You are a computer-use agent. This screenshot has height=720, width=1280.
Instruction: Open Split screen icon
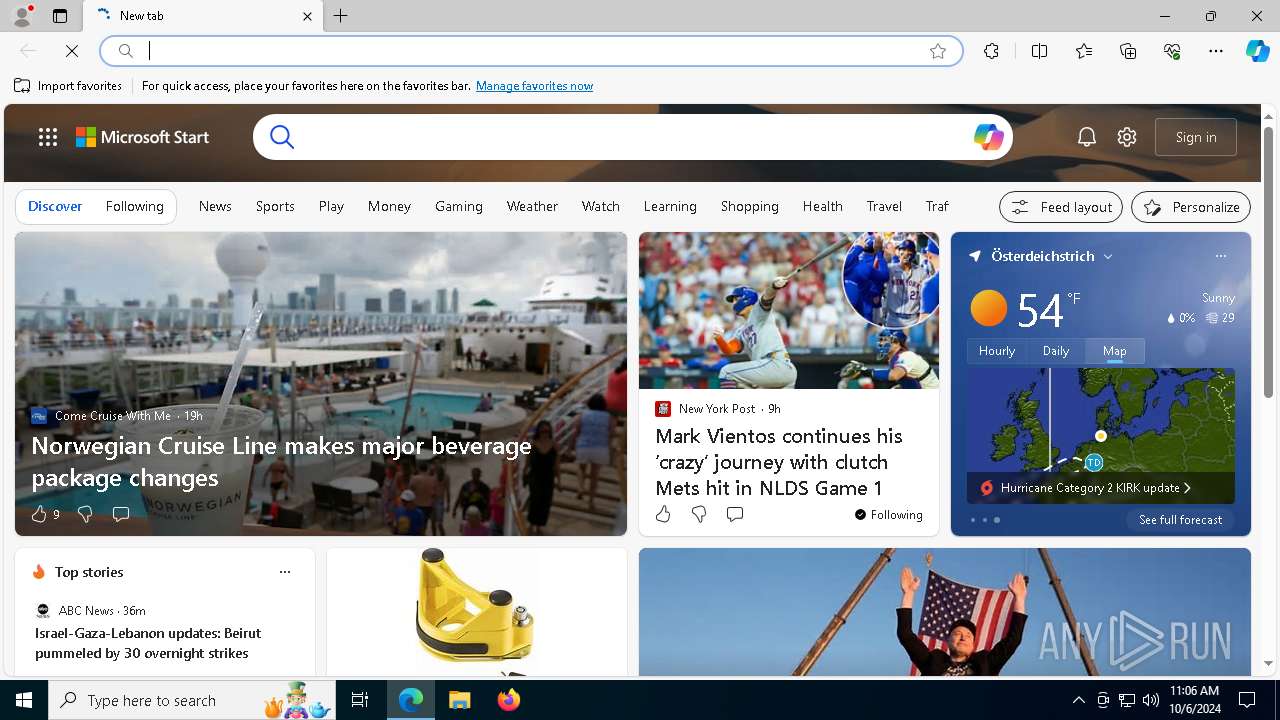point(1040,51)
